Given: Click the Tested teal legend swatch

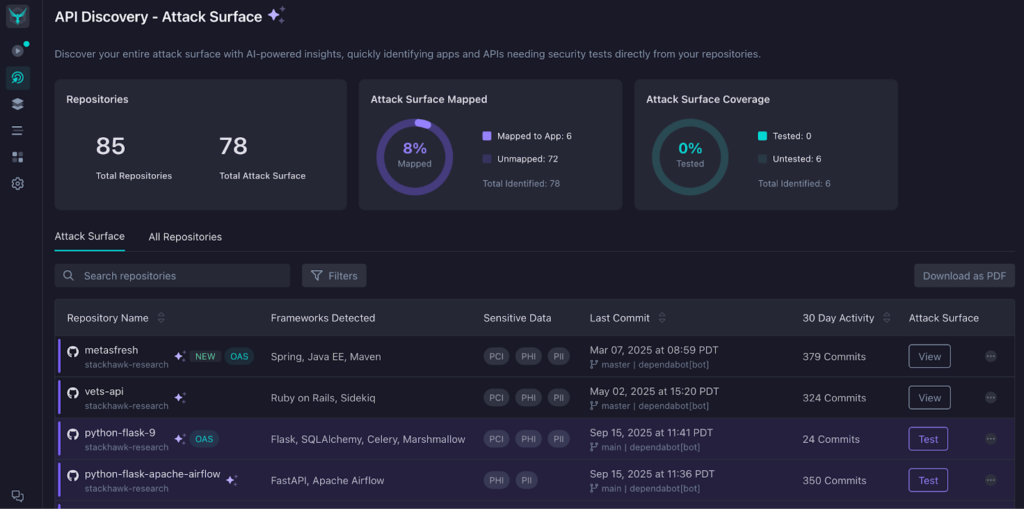Looking at the screenshot, I should (762, 136).
